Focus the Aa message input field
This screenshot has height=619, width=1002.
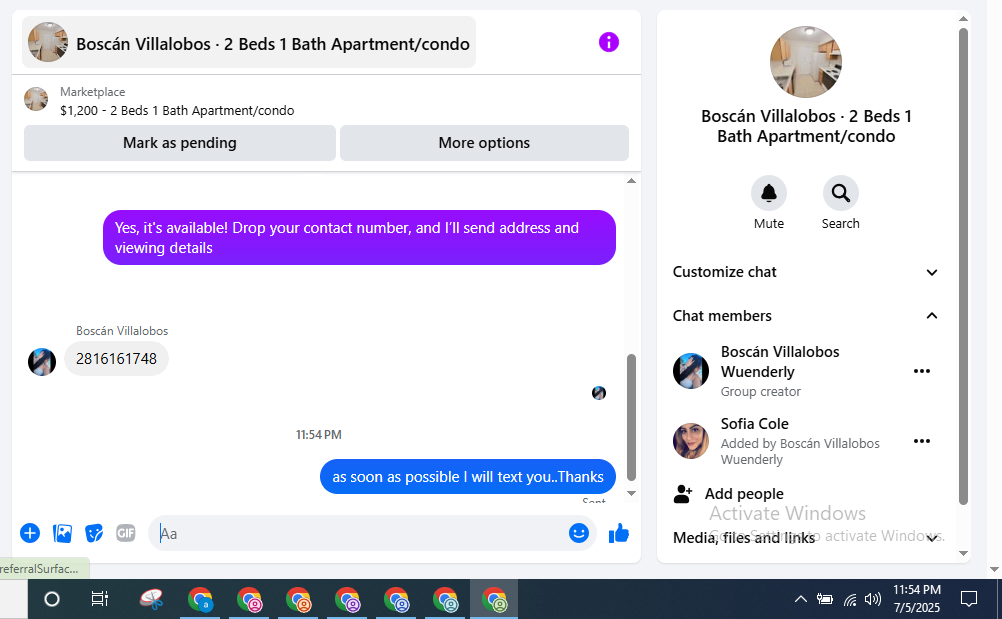(x=358, y=533)
